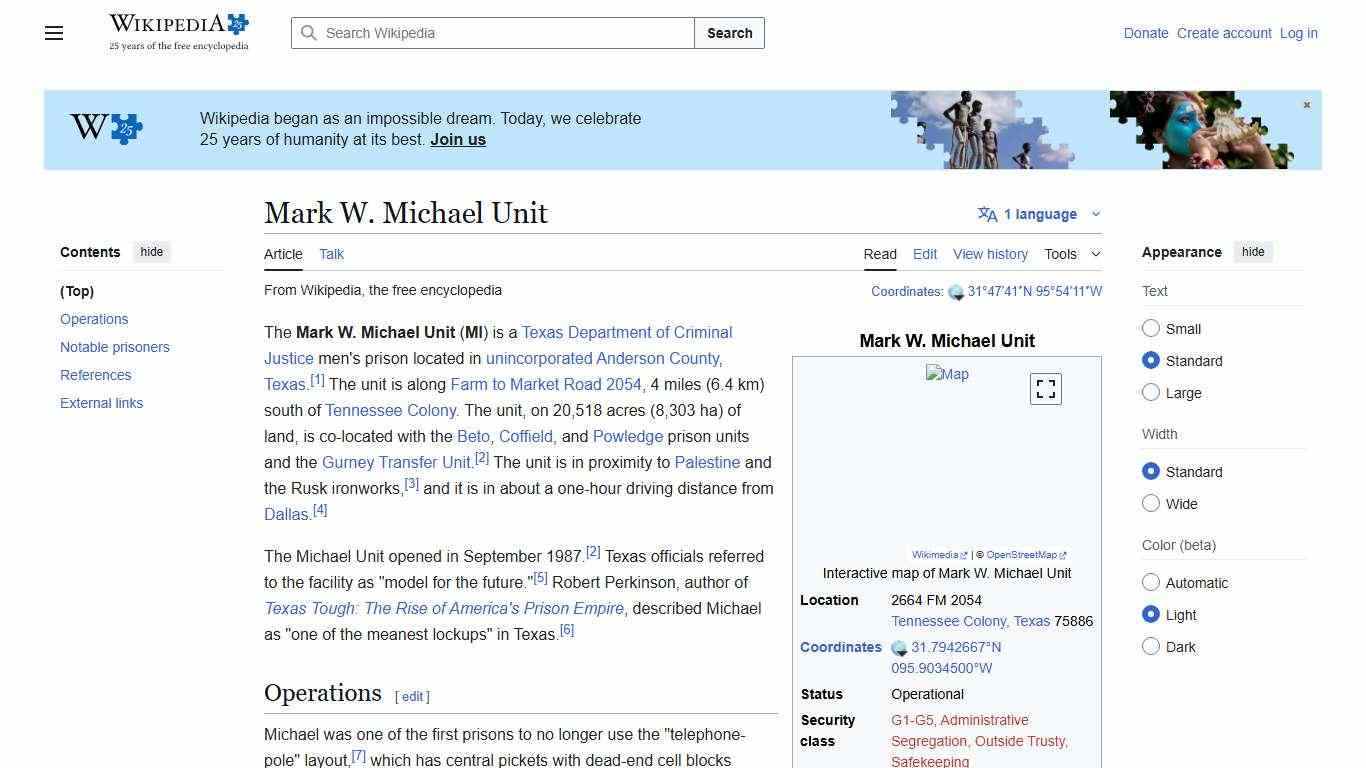Click the globe icon beside top coordinates
This screenshot has height=768, width=1366.
click(x=955, y=291)
